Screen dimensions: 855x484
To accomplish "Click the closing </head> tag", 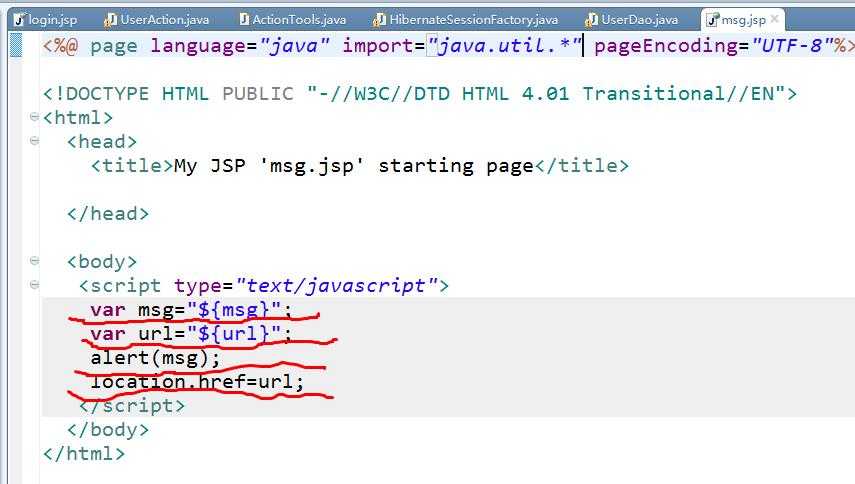I will pos(107,214).
